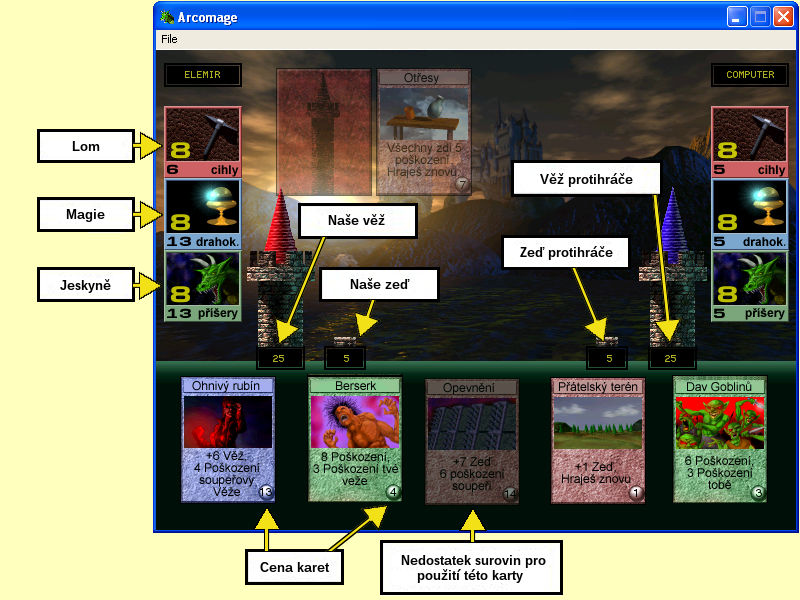Click the Ohnivý rubín demon artwork
Viewport: 800px width, 600px height.
coord(228,422)
